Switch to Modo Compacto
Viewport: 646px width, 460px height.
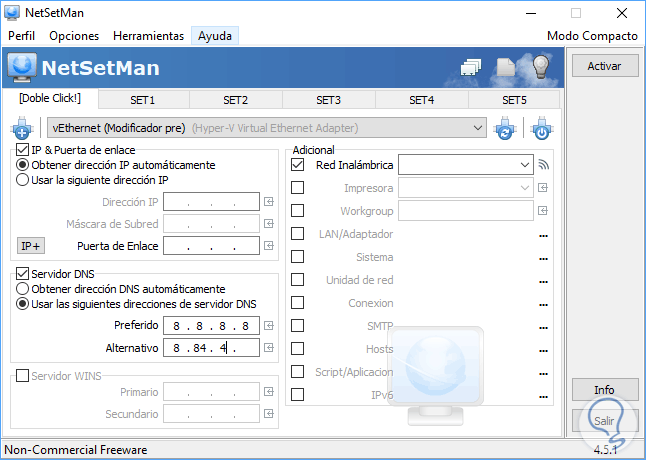pyautogui.click(x=592, y=36)
